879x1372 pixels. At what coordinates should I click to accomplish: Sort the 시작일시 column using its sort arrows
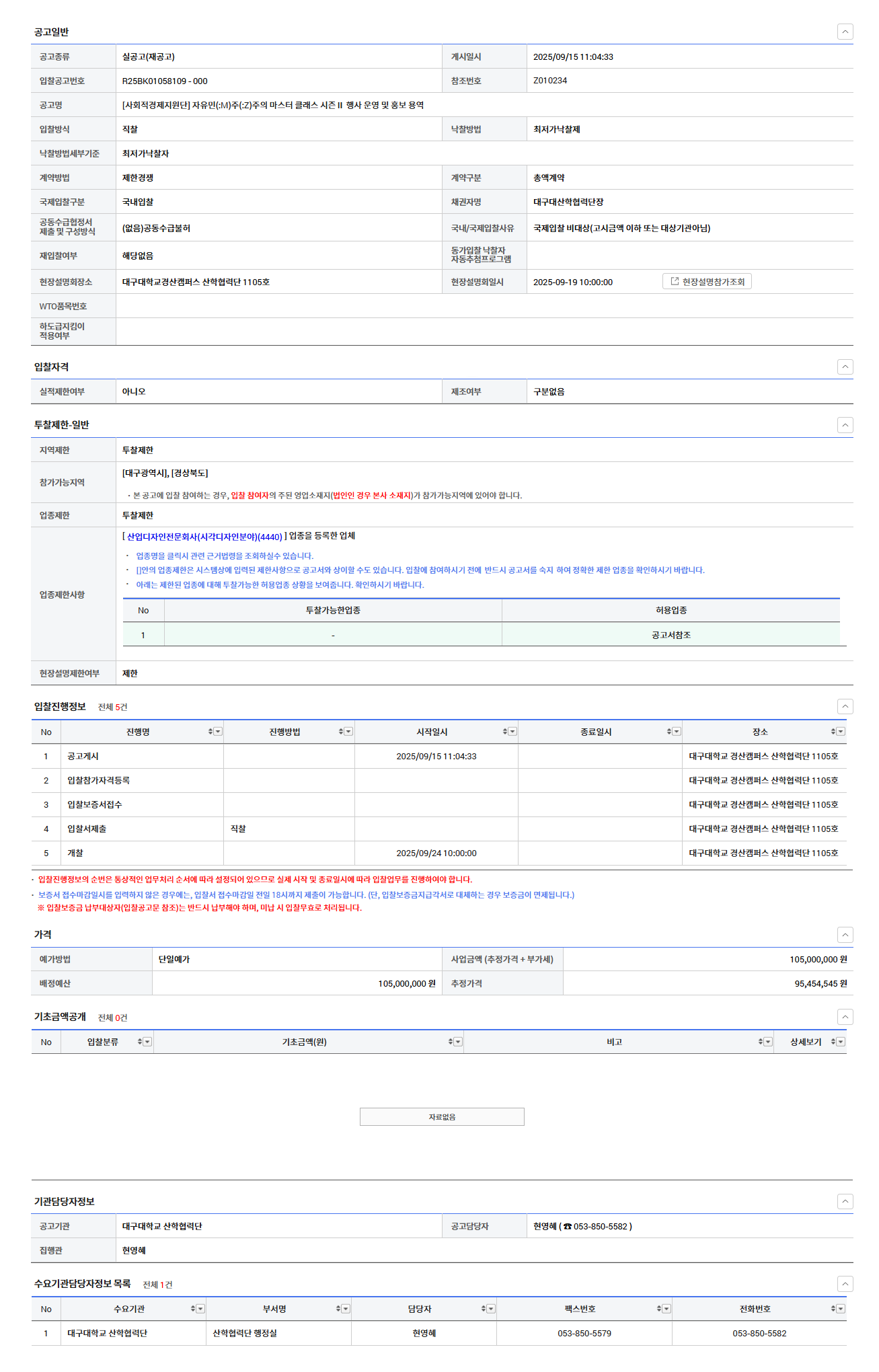point(505,732)
